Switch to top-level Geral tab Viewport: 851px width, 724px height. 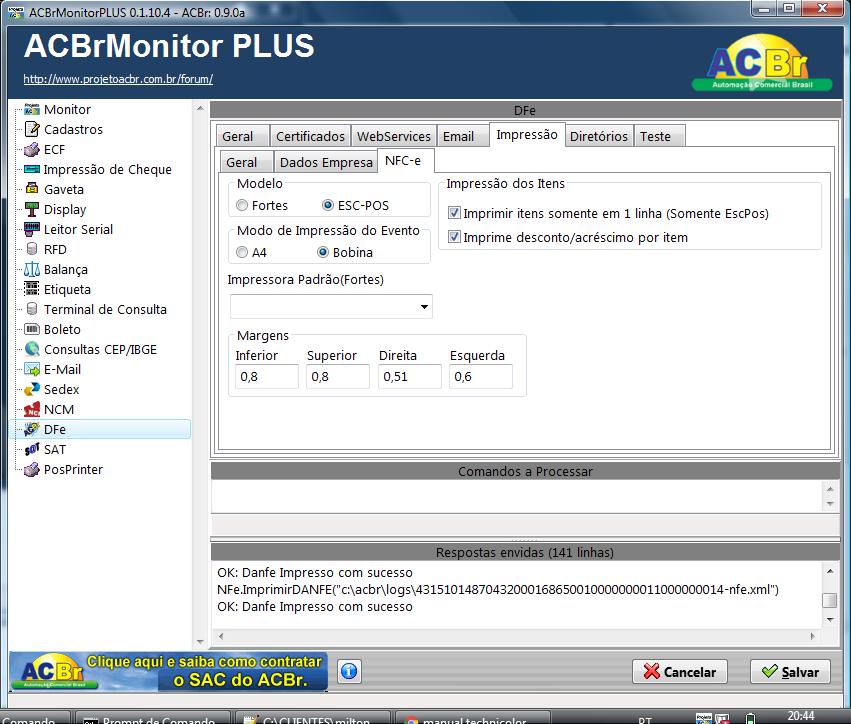coord(242,136)
